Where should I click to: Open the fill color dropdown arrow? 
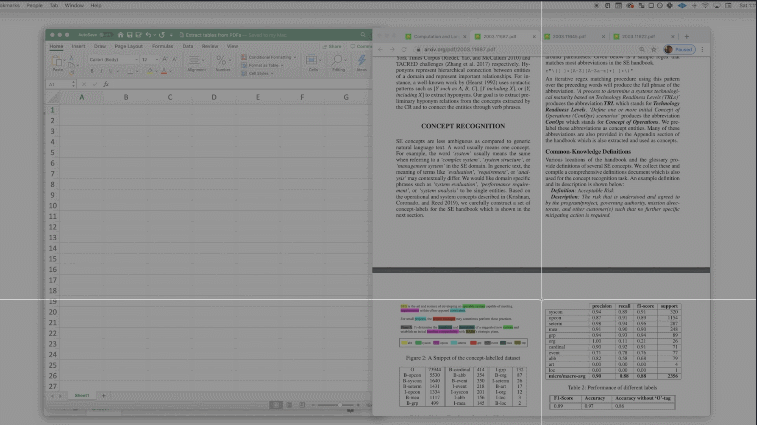[x=156, y=71]
